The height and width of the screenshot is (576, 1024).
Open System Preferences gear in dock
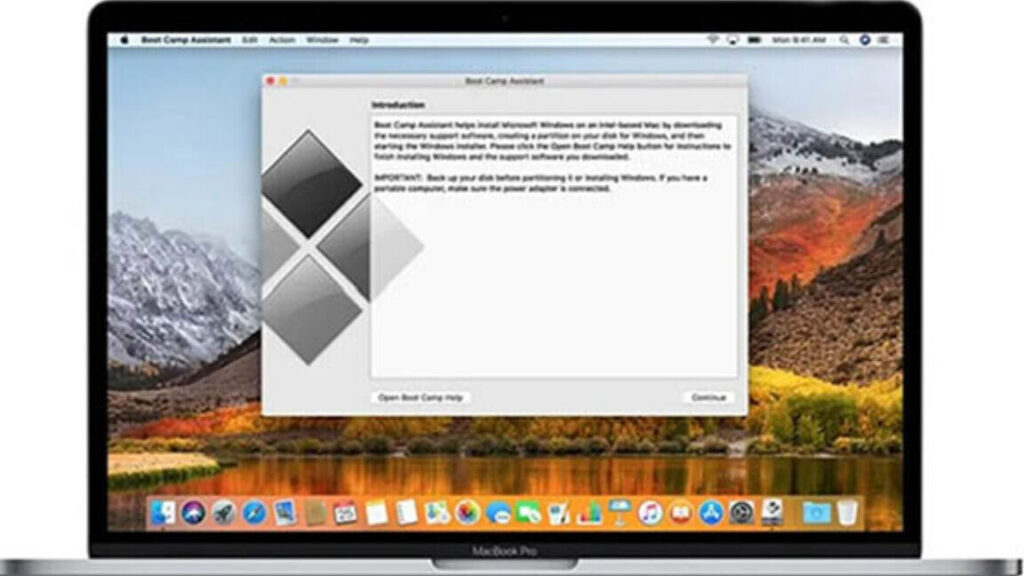[x=741, y=513]
